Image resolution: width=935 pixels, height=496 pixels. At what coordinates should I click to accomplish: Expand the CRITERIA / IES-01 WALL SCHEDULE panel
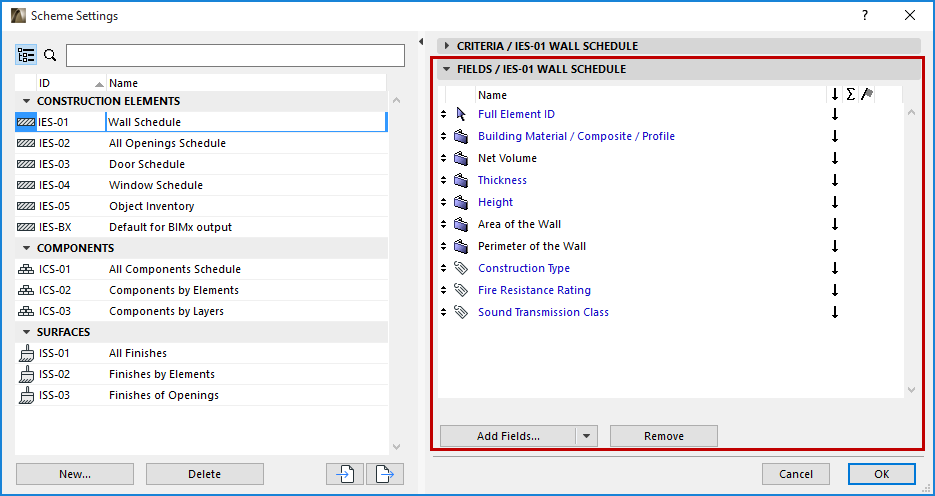tap(445, 46)
